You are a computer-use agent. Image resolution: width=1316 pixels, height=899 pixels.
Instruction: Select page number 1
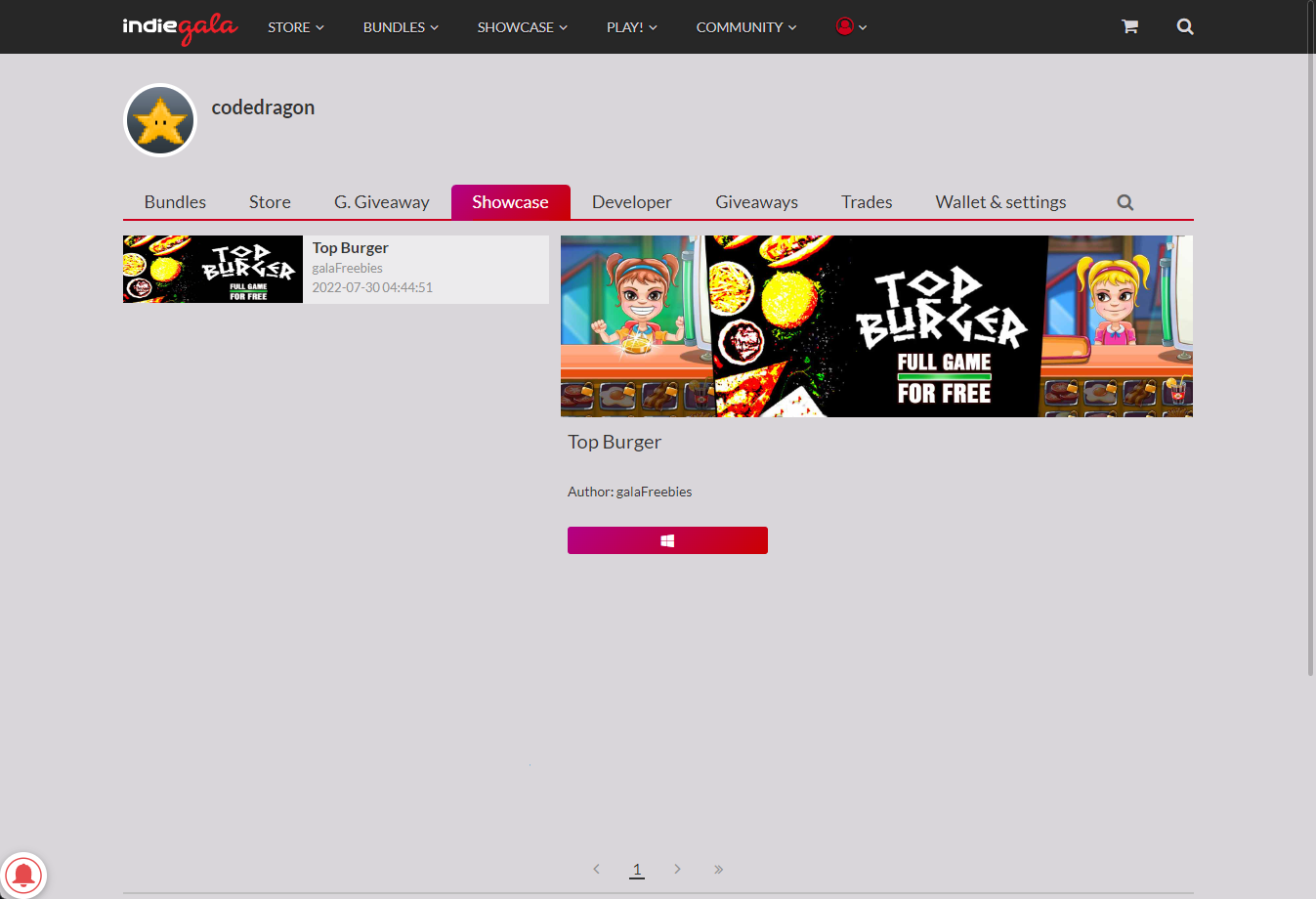coord(637,869)
